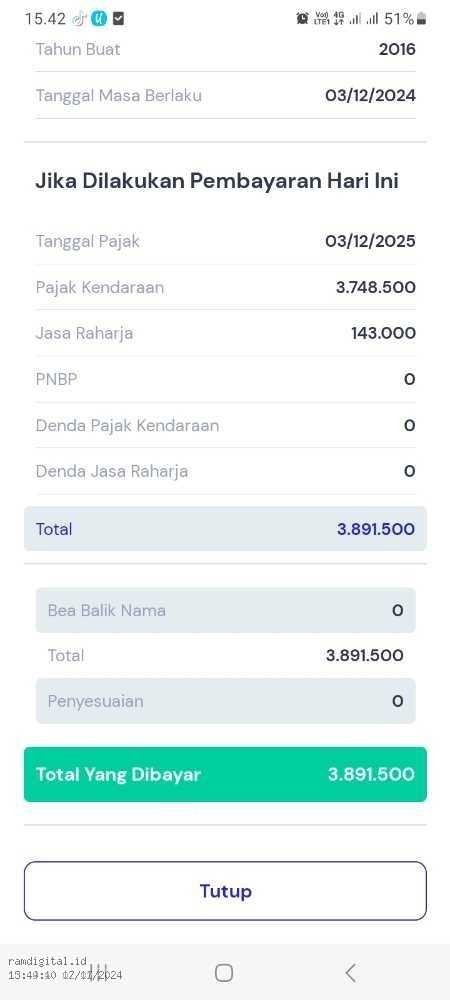This screenshot has height=1000, width=450.
Task: Tap the Android back navigation icon
Action: pos(350,973)
